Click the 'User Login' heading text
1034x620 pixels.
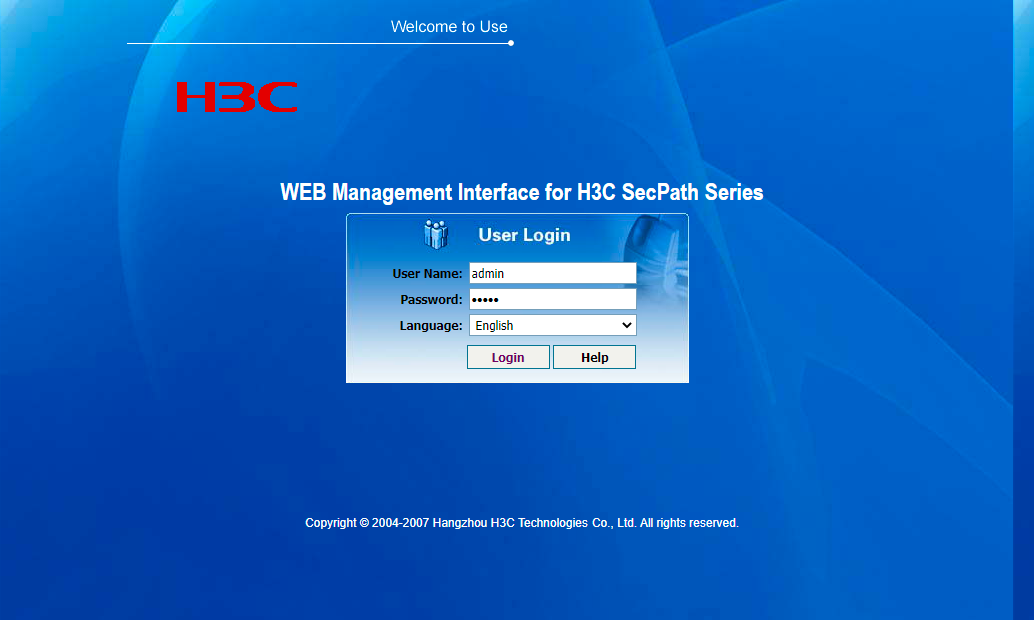(x=524, y=235)
